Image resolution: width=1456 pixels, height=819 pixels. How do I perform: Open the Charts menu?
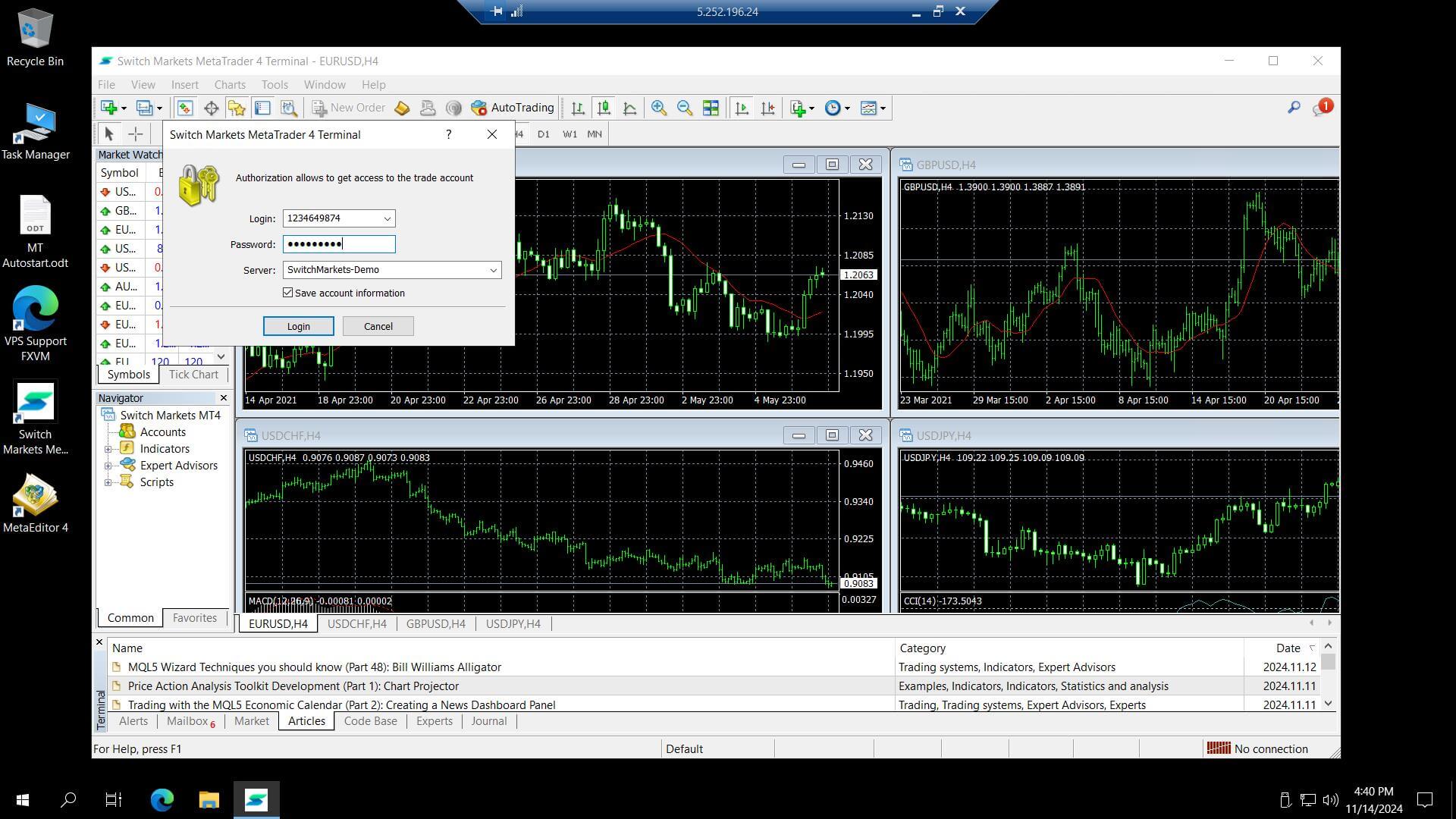coord(229,84)
